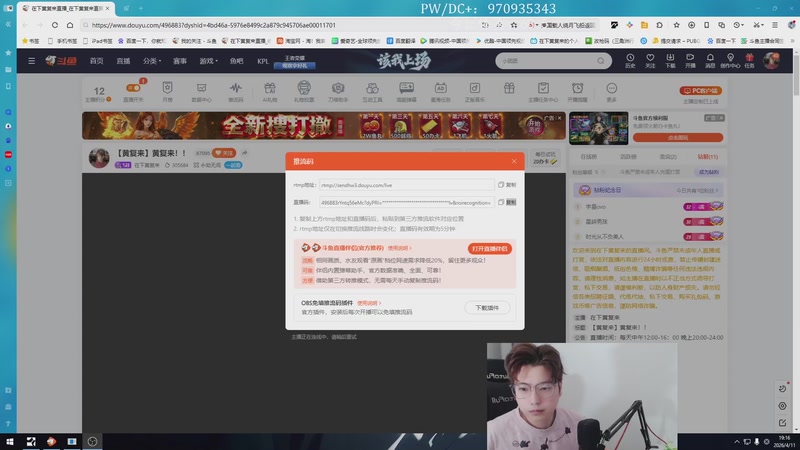The height and width of the screenshot is (450, 800).
Task: Click the 关注 follow button beside room title
Action: 224,153
